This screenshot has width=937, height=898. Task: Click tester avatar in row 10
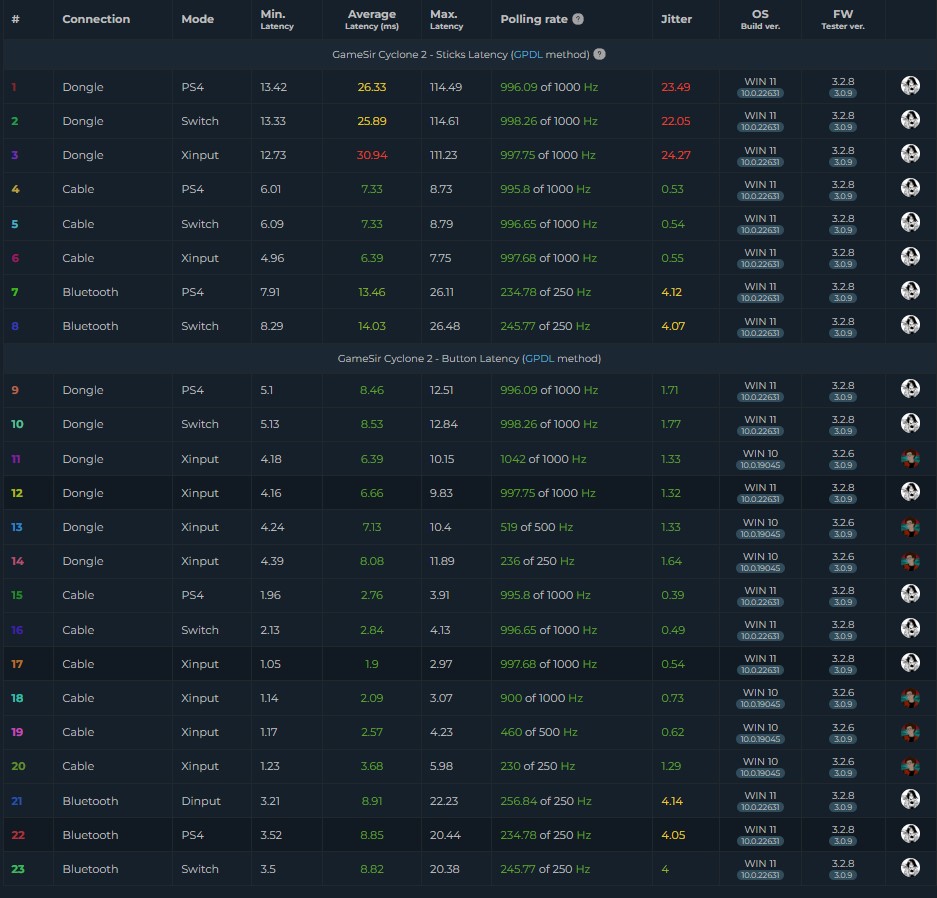(x=910, y=422)
